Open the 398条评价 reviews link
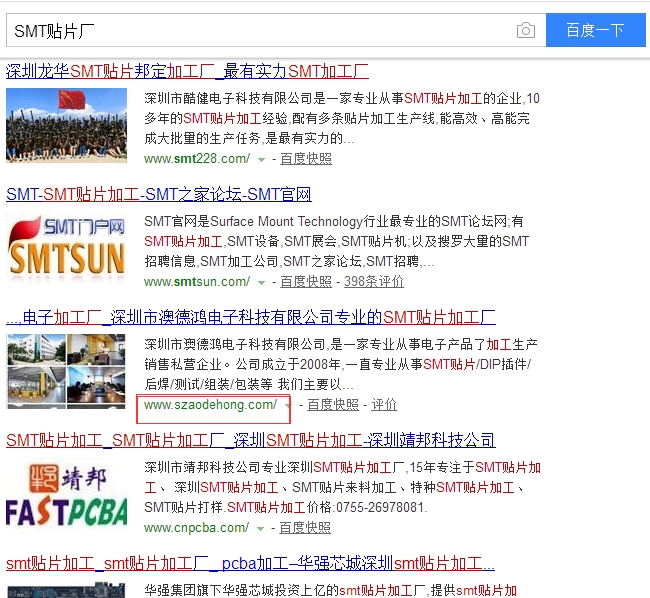Viewport: 650px width, 598px height. click(374, 282)
